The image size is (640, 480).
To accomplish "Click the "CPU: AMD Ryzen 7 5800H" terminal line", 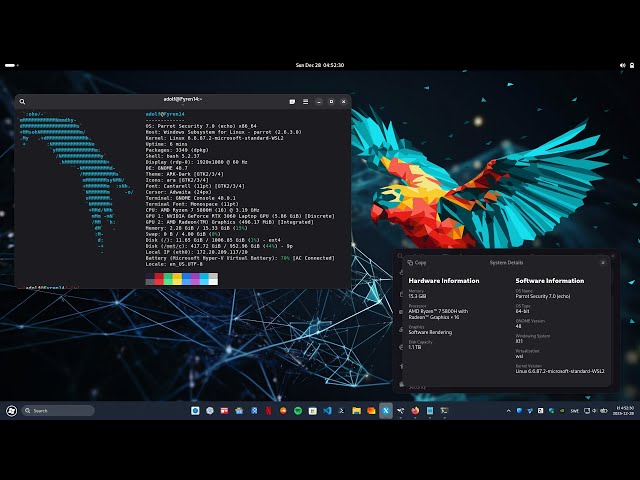I will [x=202, y=210].
